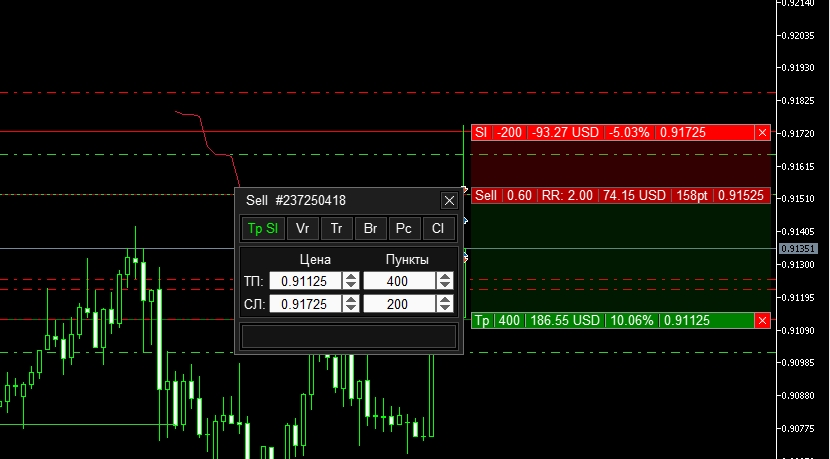Click the 0.60 lot size value
Screen dimensions: 830x459
519,195
